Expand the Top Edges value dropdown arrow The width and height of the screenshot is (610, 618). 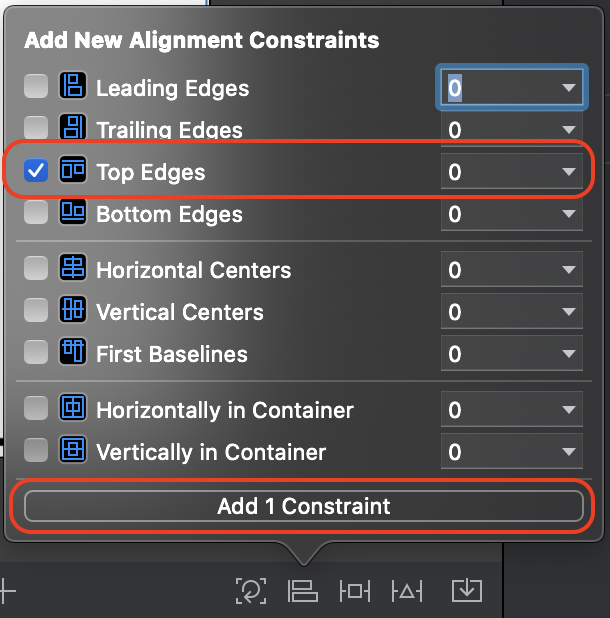[569, 171]
